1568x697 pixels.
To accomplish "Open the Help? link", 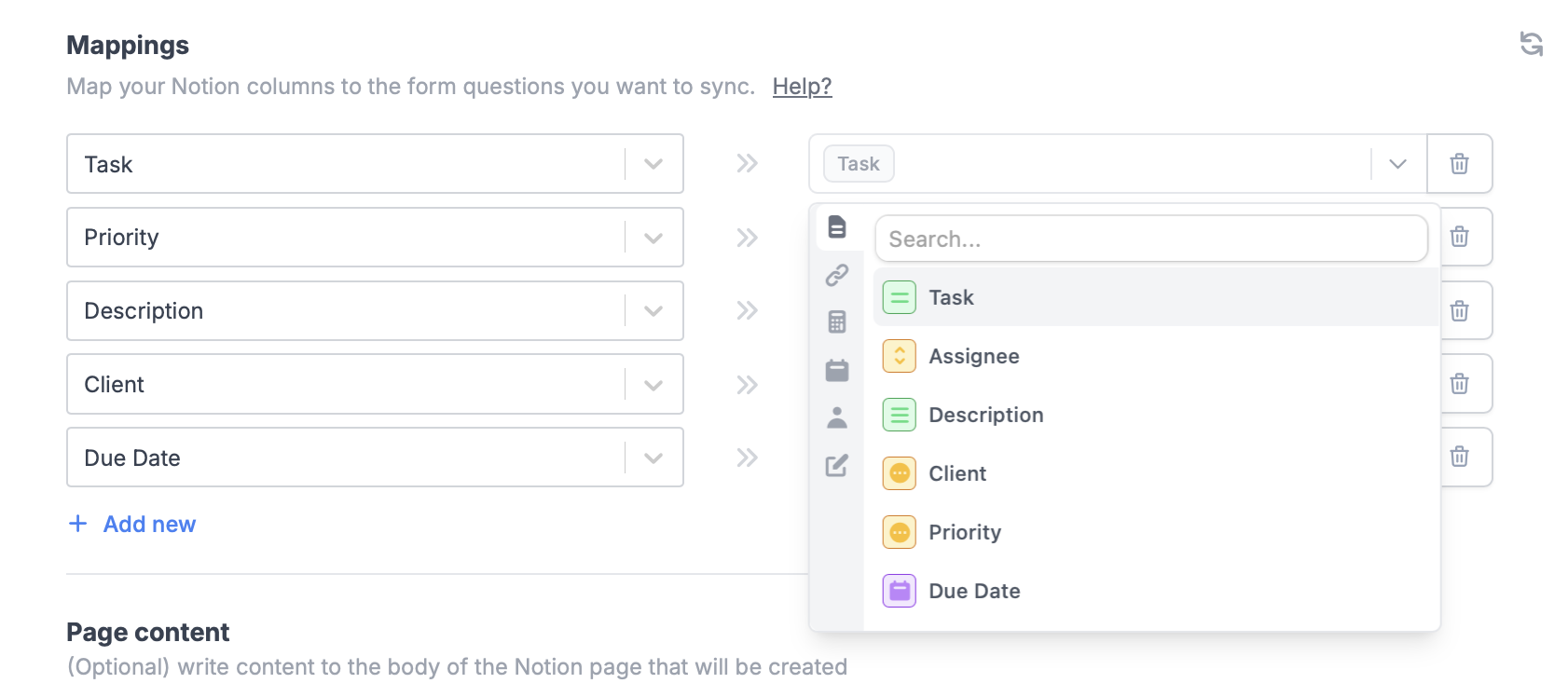I will click(802, 87).
